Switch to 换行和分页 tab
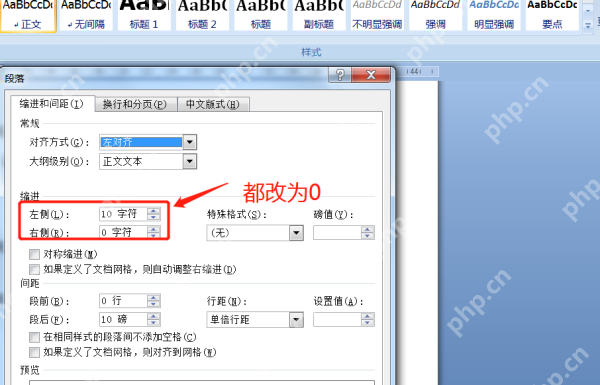This screenshot has width=600, height=385. coord(135,104)
